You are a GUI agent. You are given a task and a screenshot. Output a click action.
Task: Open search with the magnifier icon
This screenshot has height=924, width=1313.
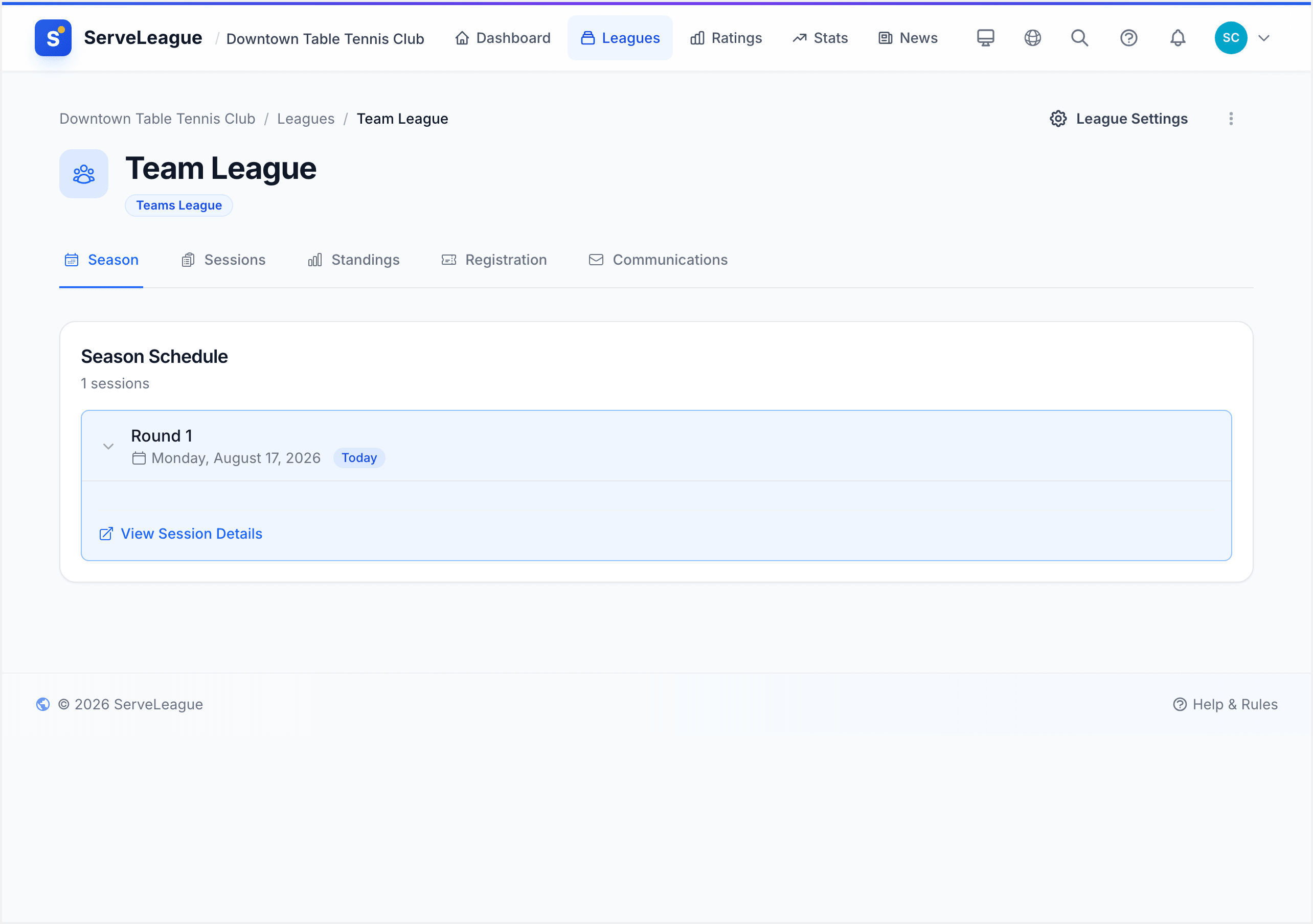point(1080,38)
